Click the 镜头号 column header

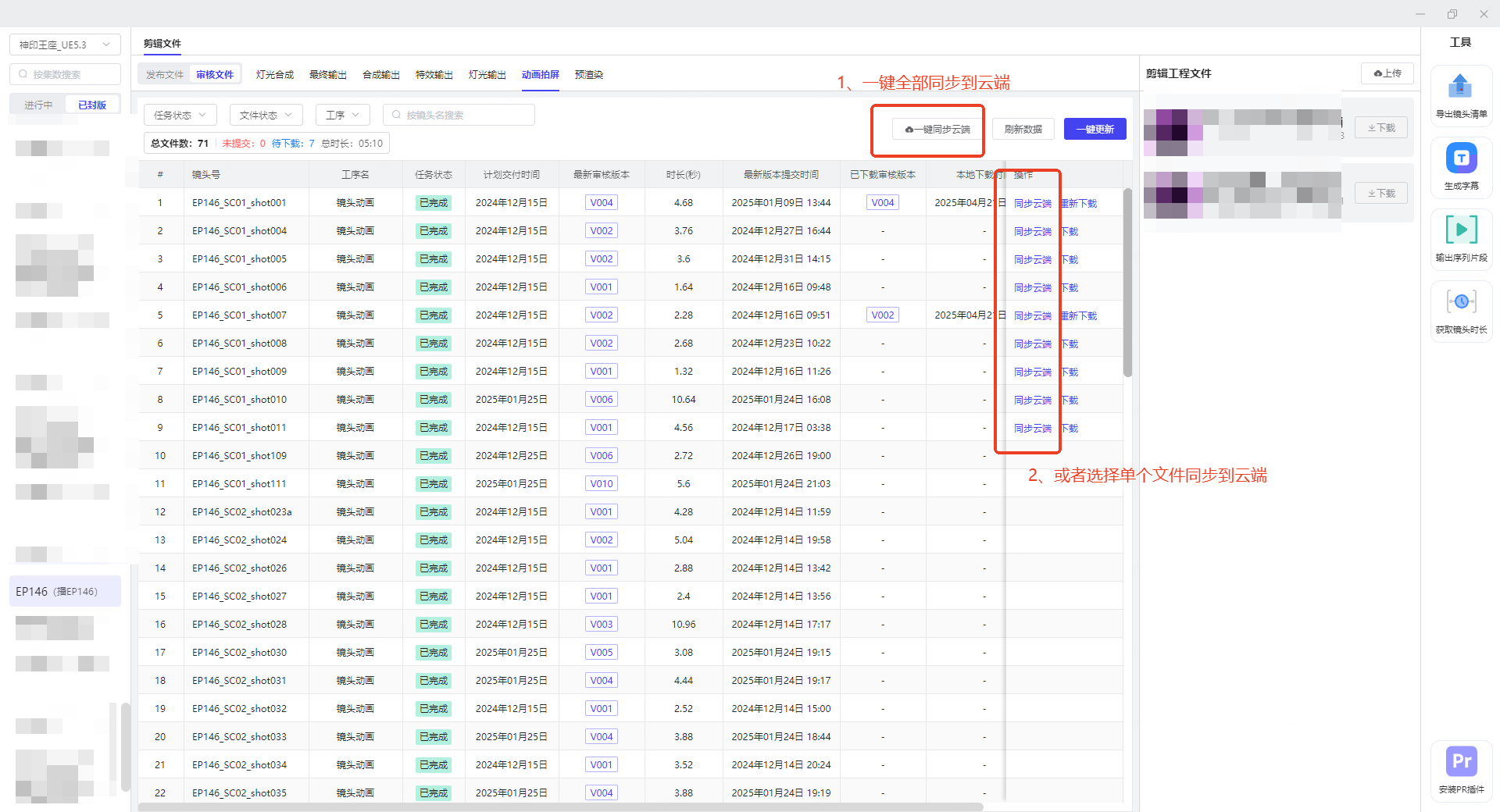[206, 175]
